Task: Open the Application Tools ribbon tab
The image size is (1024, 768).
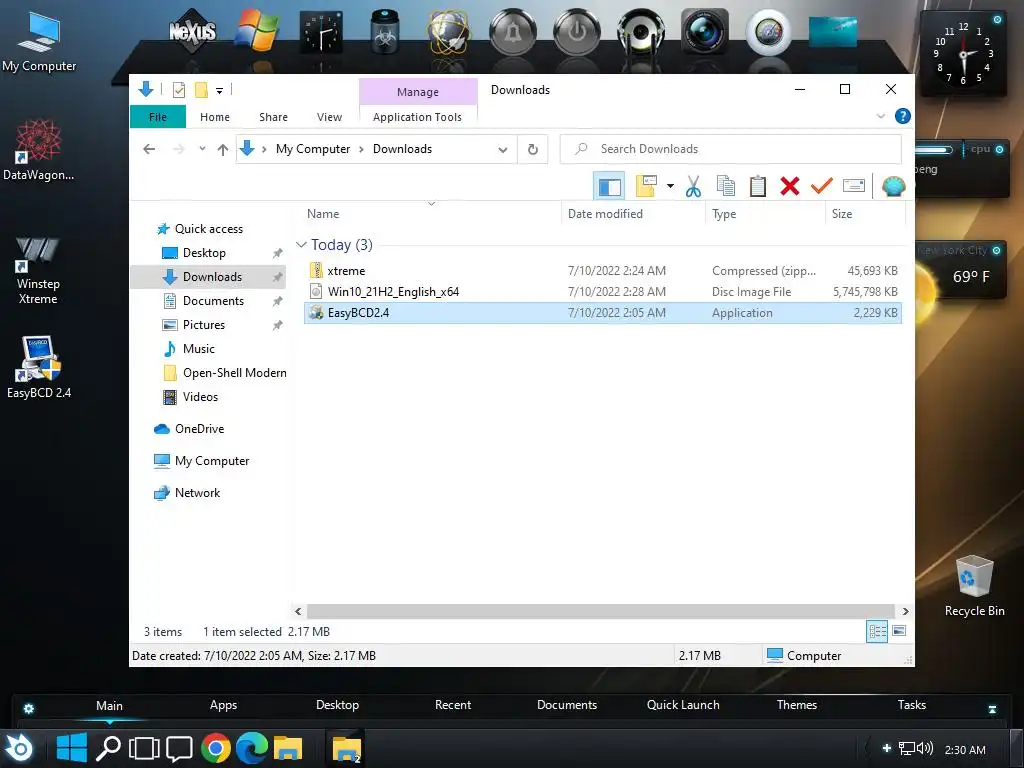Action: 417,117
